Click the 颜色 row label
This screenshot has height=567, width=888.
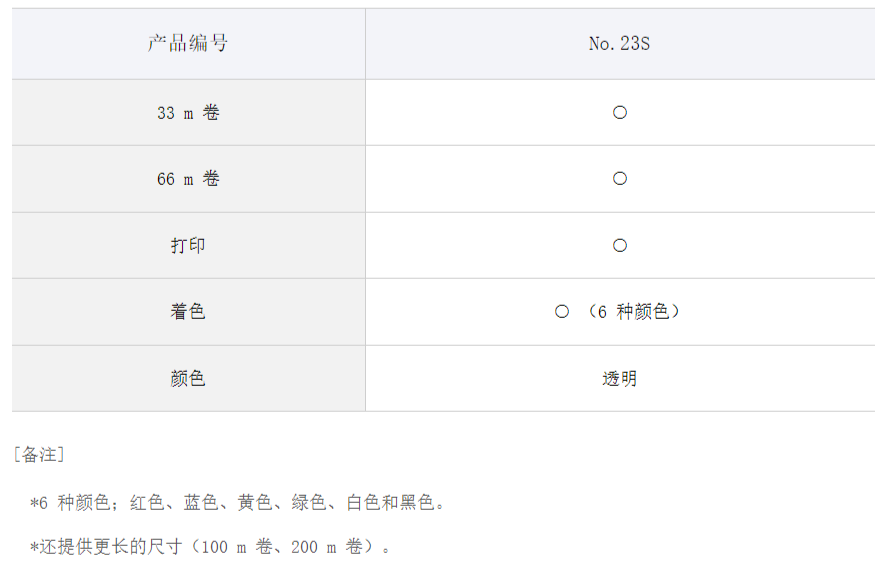coord(189,378)
